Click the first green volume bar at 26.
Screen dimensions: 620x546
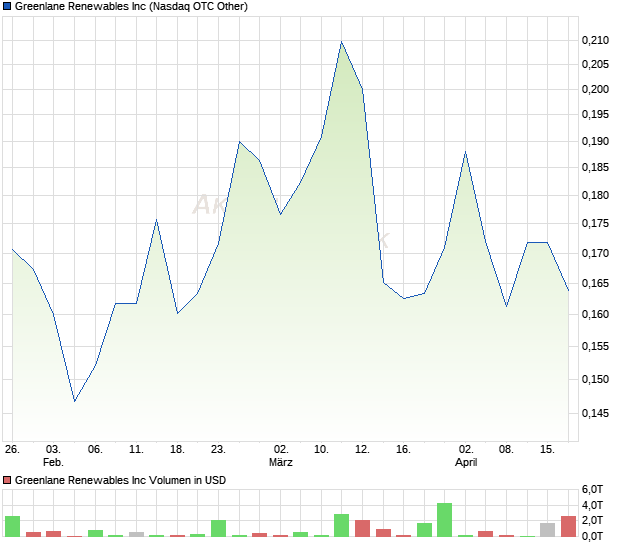[12, 526]
